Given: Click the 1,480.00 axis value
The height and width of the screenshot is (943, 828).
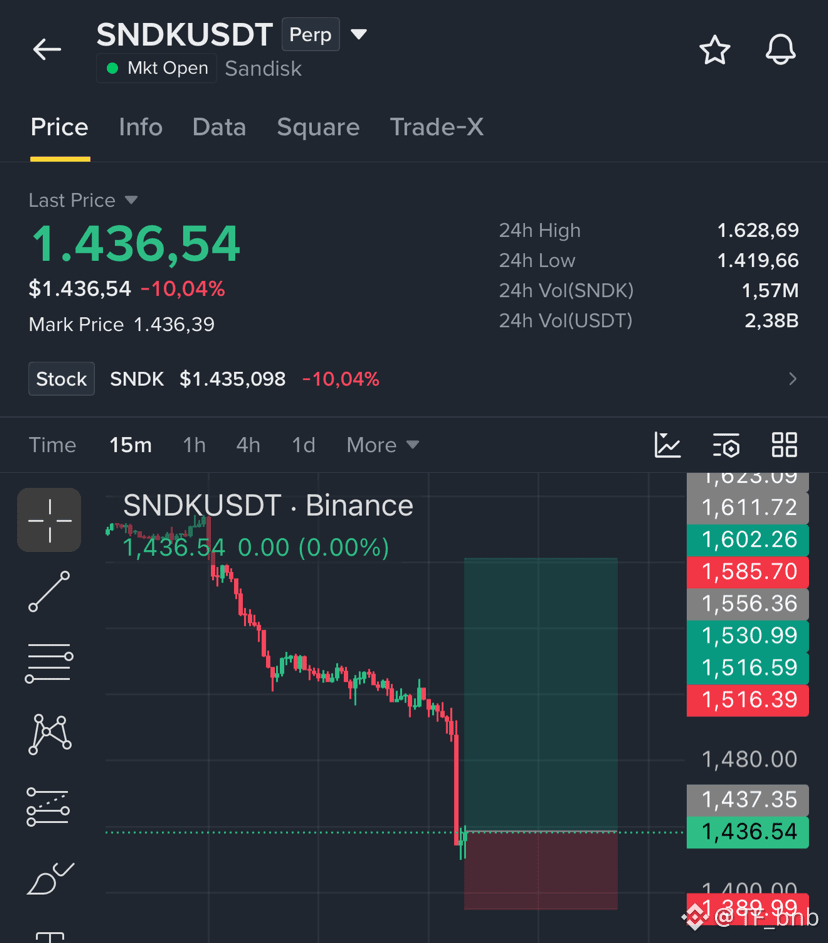Looking at the screenshot, I should (x=749, y=760).
